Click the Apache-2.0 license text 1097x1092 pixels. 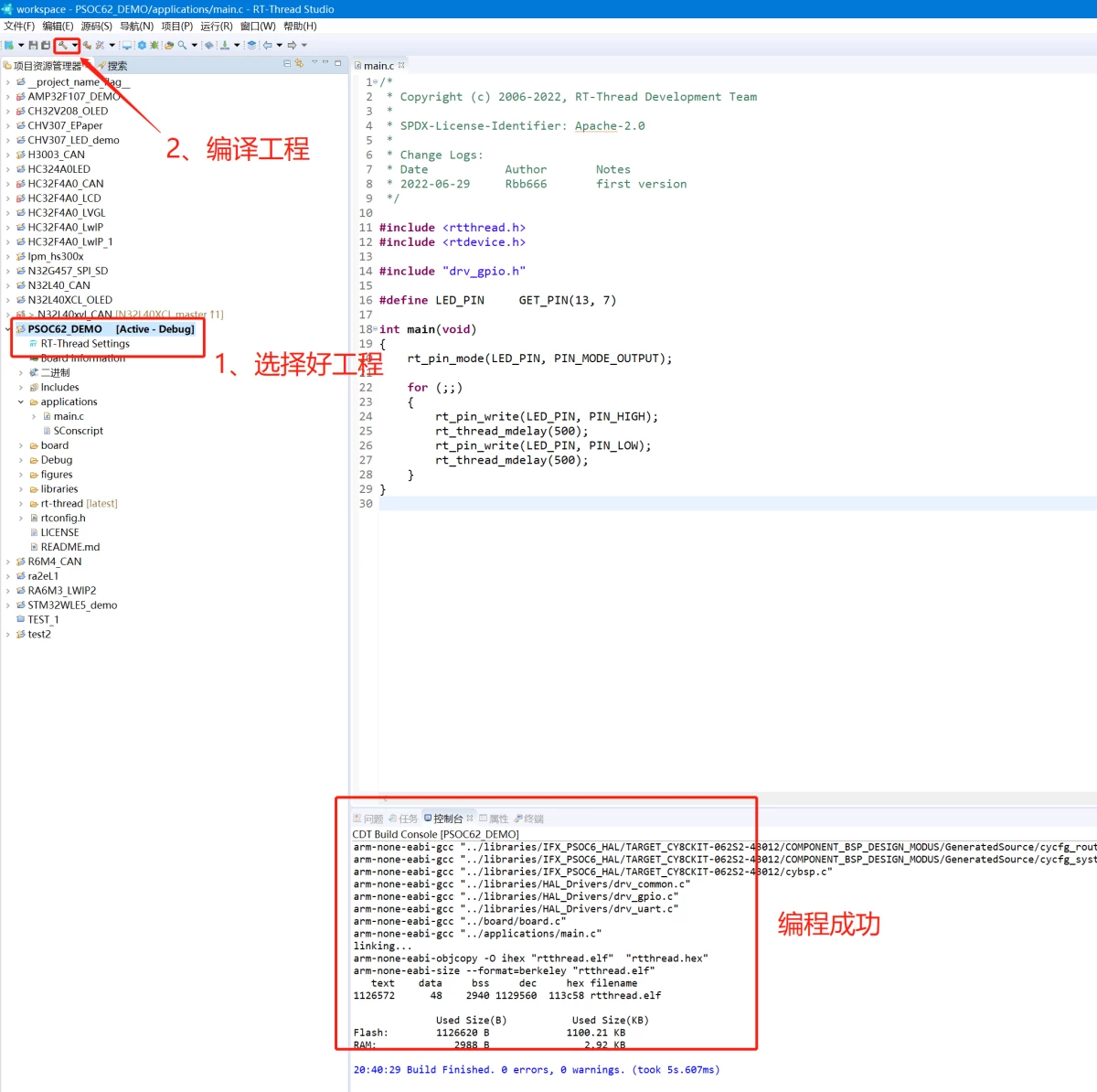pos(610,126)
